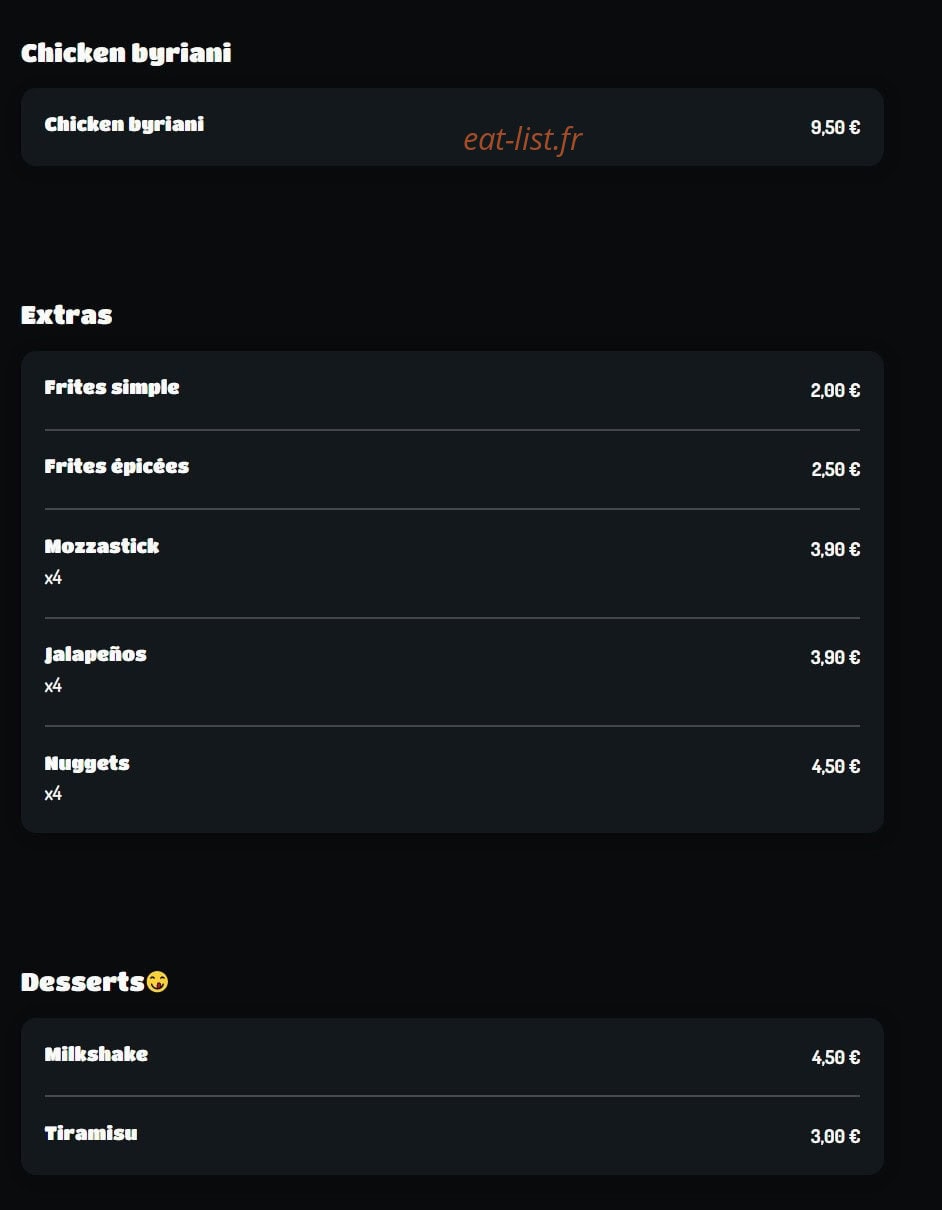The width and height of the screenshot is (942, 1210).
Task: Click the Desserts section heading text
Action: (83, 982)
